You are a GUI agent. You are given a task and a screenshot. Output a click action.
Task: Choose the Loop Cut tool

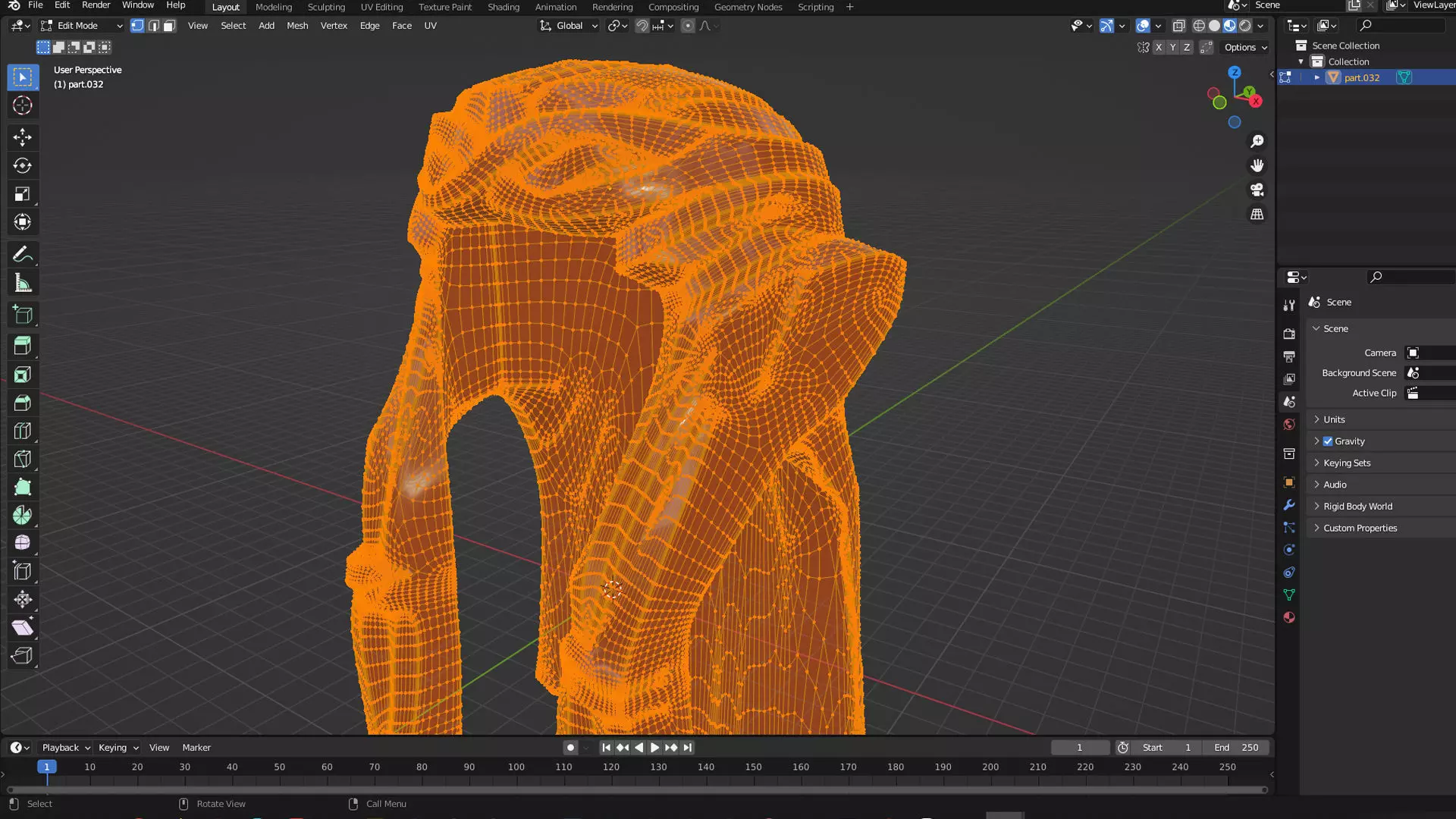tap(22, 431)
